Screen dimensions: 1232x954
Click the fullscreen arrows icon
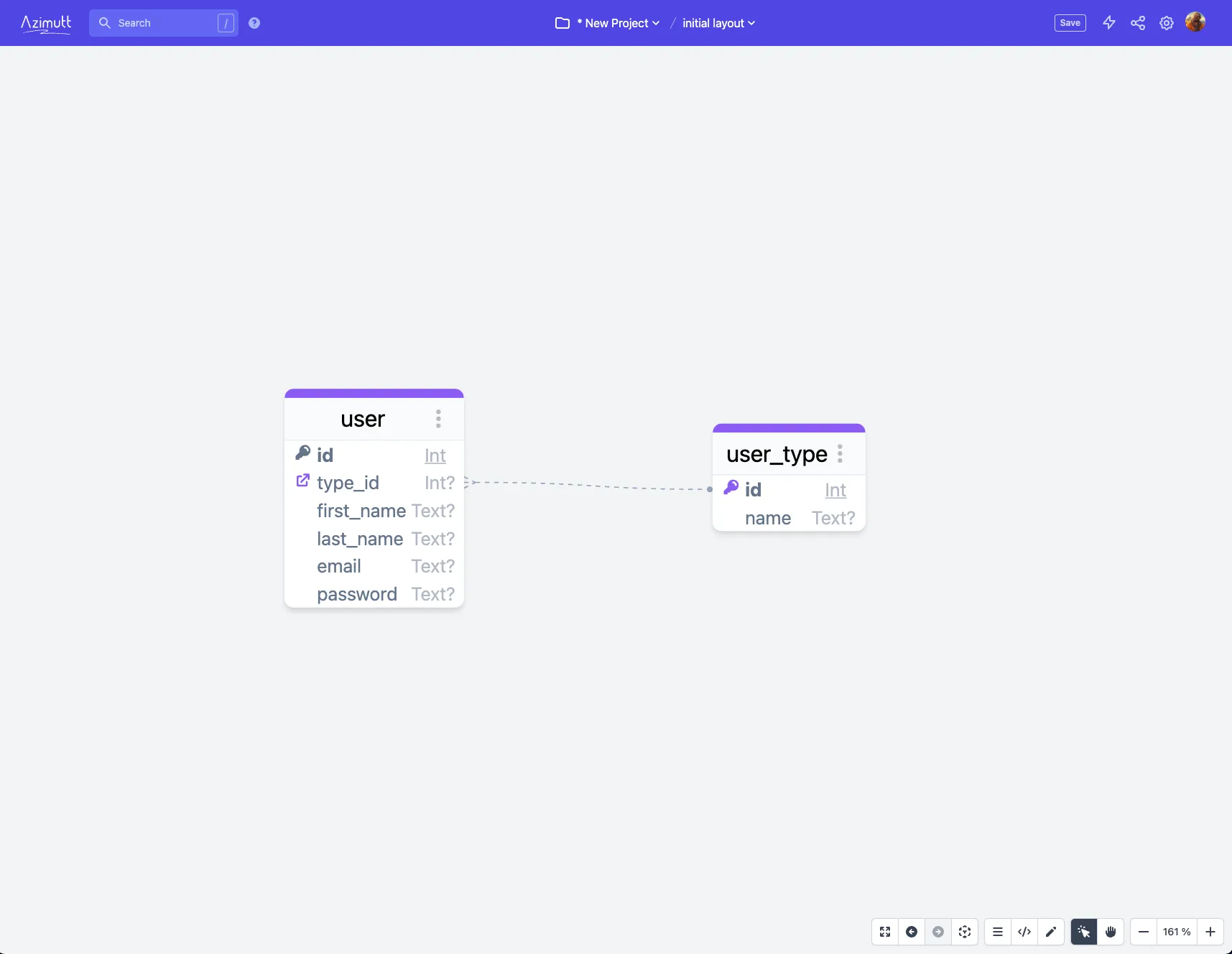885,932
